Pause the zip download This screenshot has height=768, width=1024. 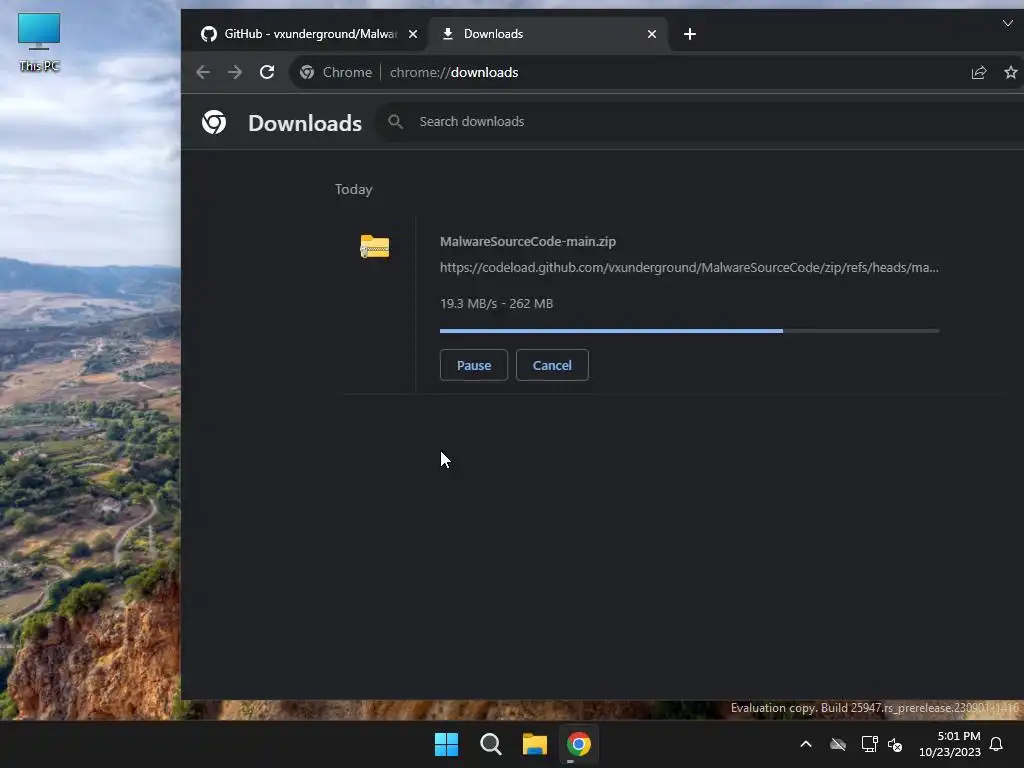473,365
